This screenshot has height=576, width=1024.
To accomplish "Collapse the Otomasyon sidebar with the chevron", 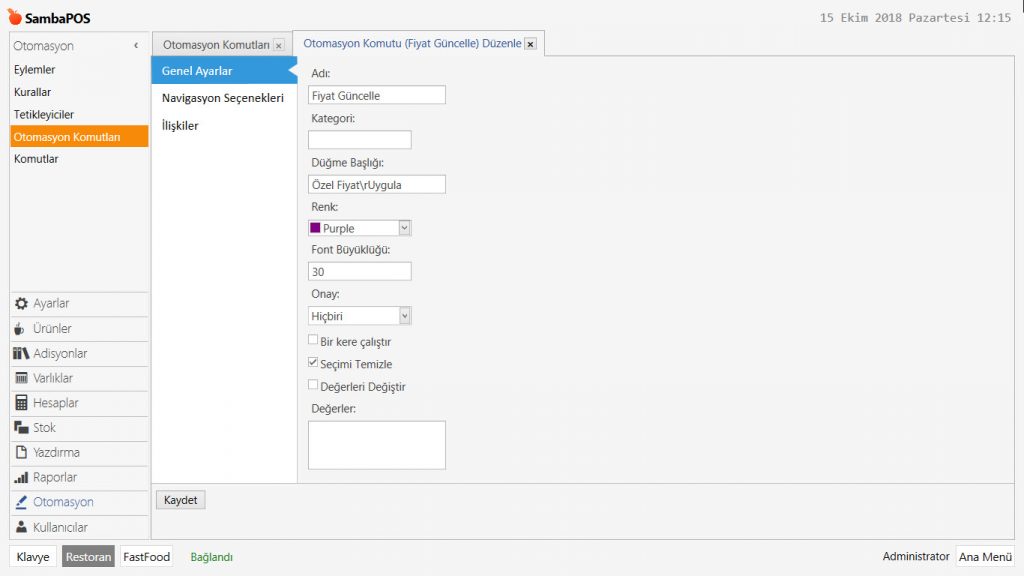I will pyautogui.click(x=136, y=46).
